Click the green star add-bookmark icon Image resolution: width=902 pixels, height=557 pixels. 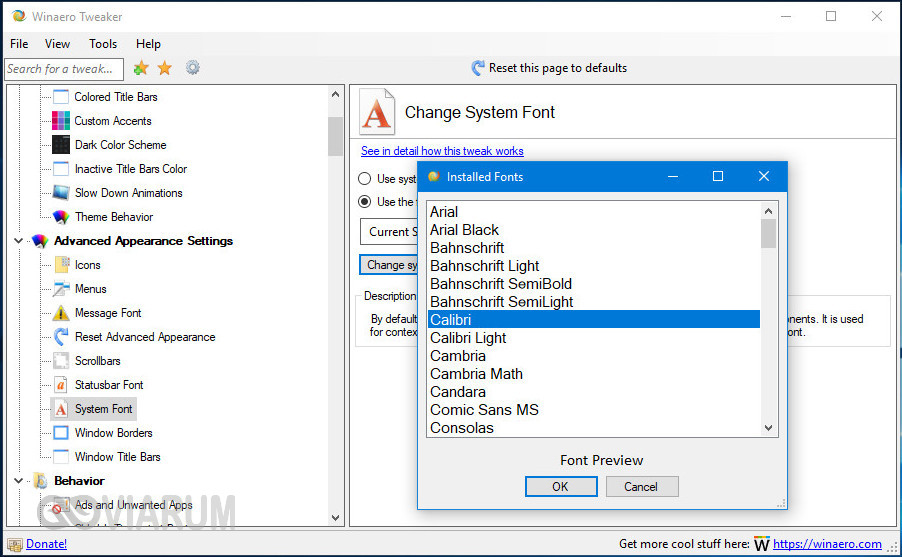click(x=140, y=68)
